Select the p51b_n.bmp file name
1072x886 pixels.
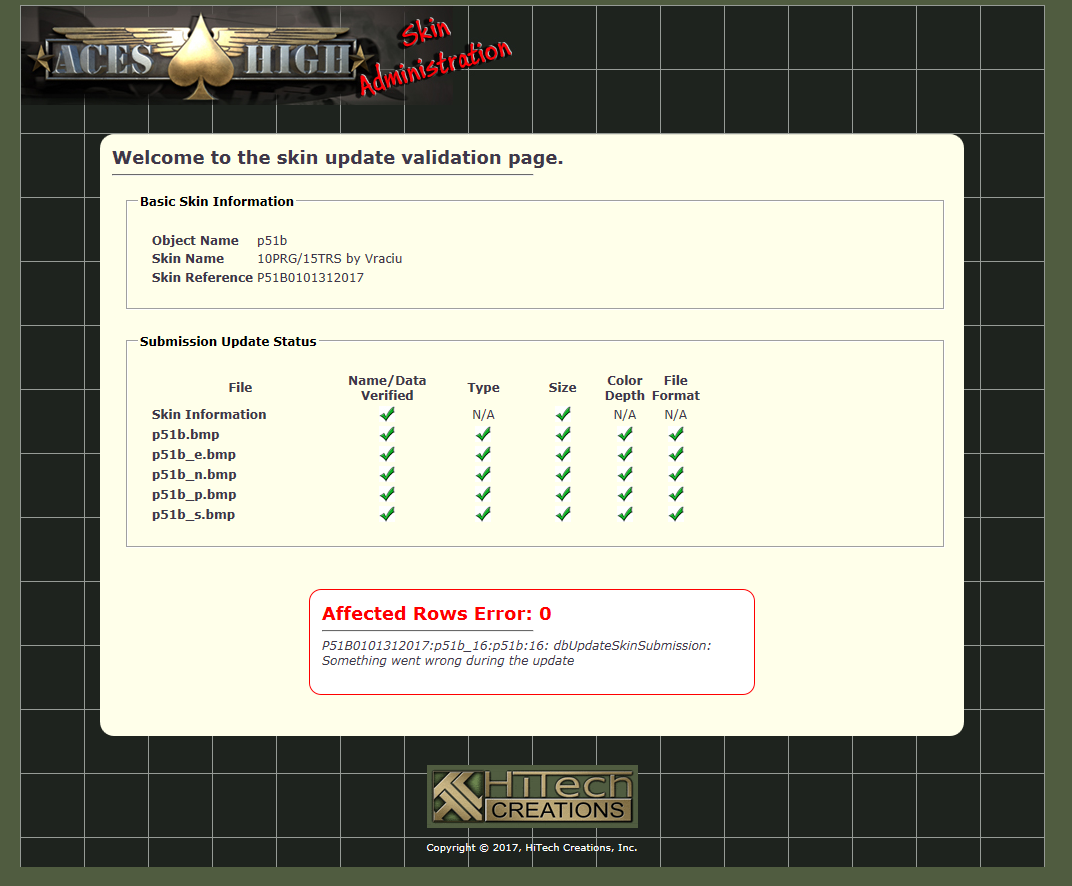(x=194, y=475)
